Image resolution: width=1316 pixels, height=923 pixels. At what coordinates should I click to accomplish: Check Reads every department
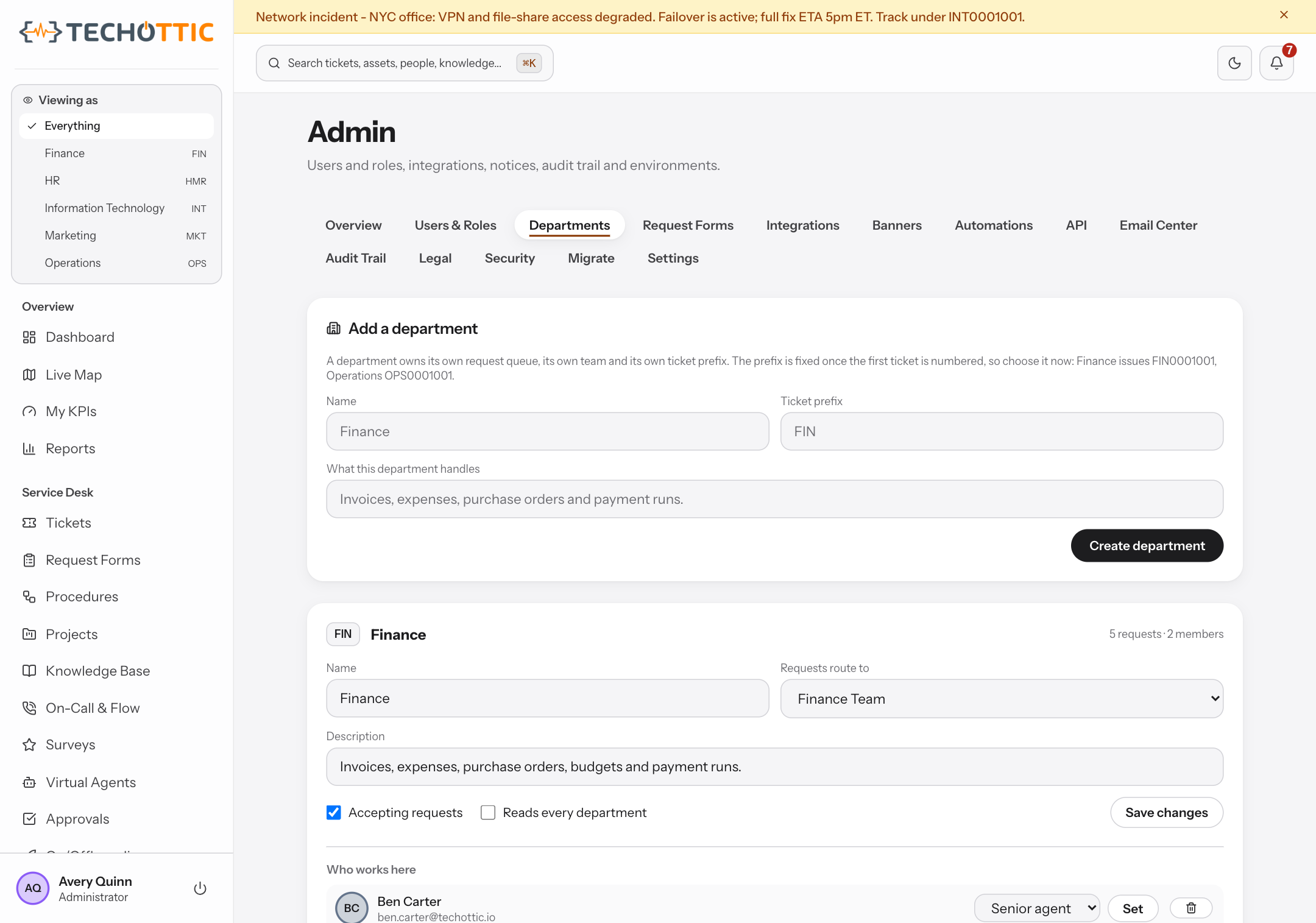pyautogui.click(x=488, y=813)
